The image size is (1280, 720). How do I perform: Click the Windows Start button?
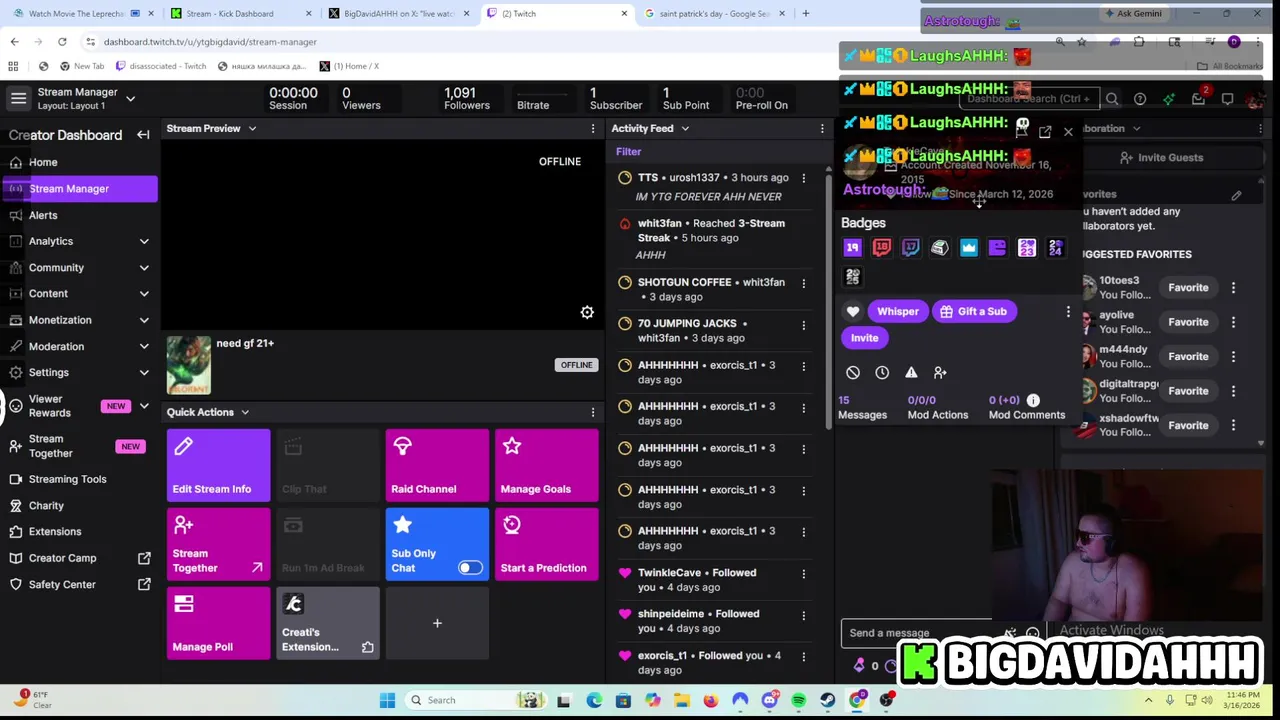coord(387,700)
